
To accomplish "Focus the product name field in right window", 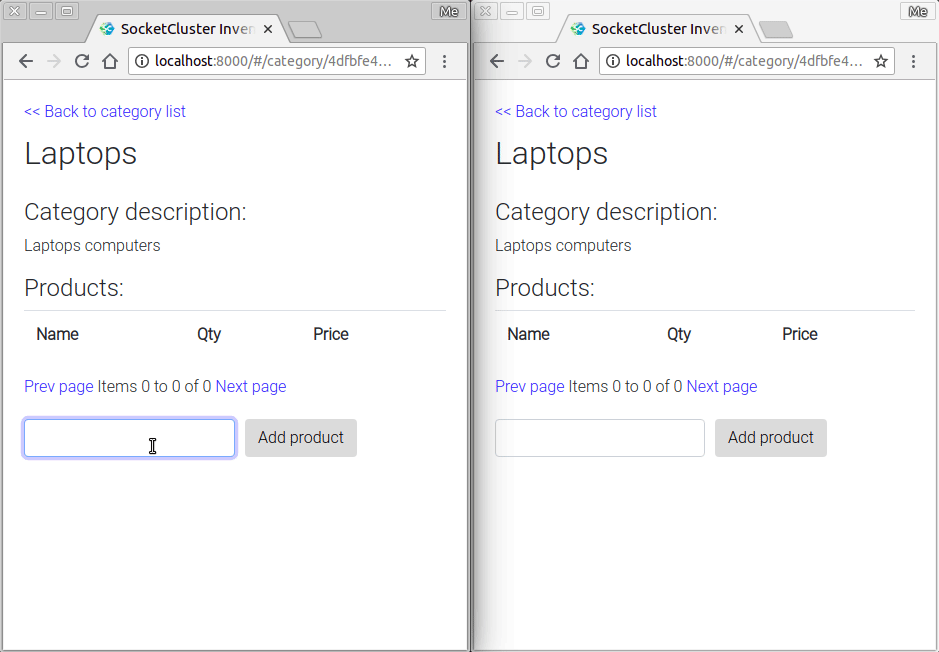I will pos(600,437).
